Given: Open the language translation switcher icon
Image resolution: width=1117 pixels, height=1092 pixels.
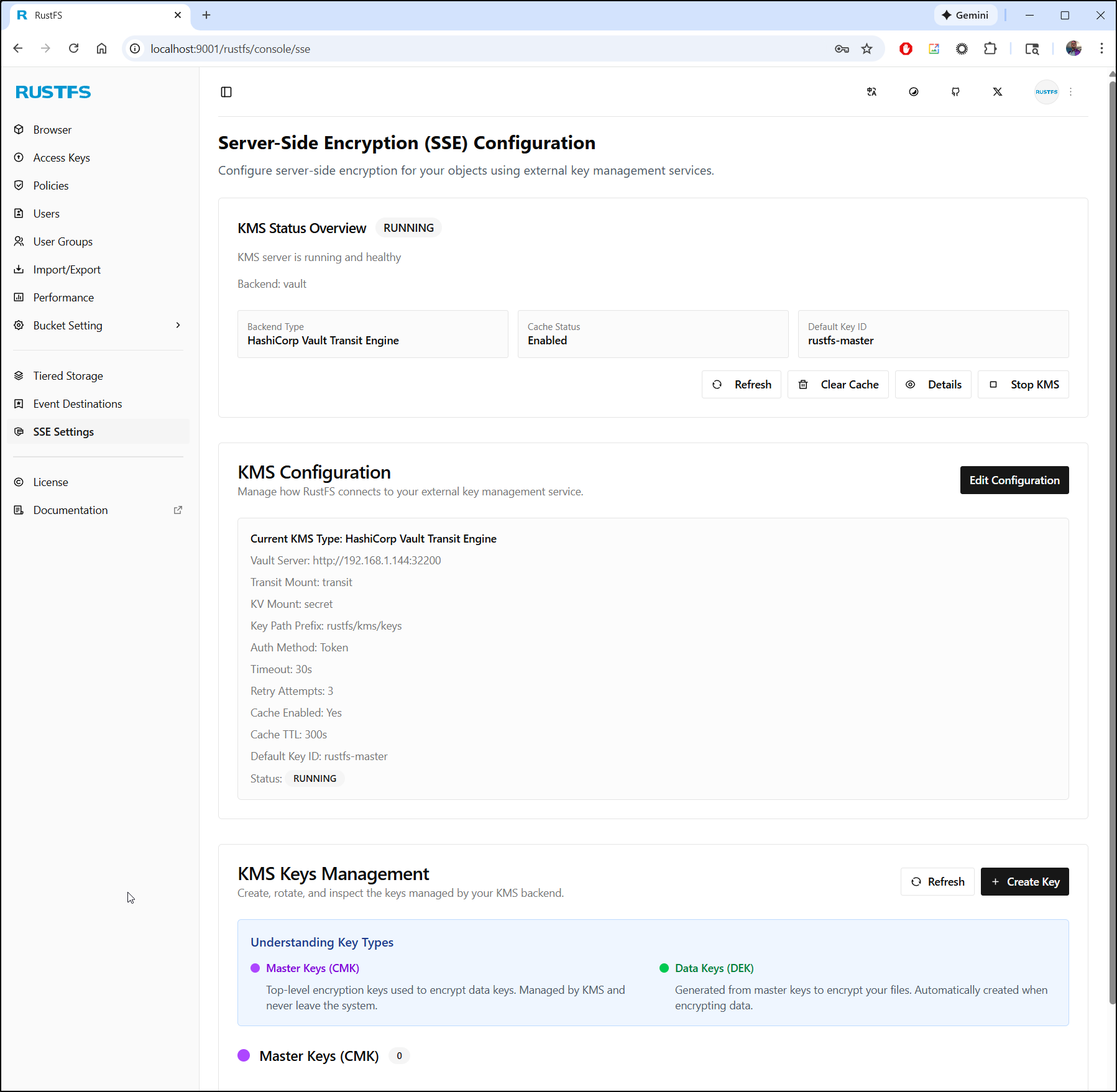Looking at the screenshot, I should (x=871, y=92).
